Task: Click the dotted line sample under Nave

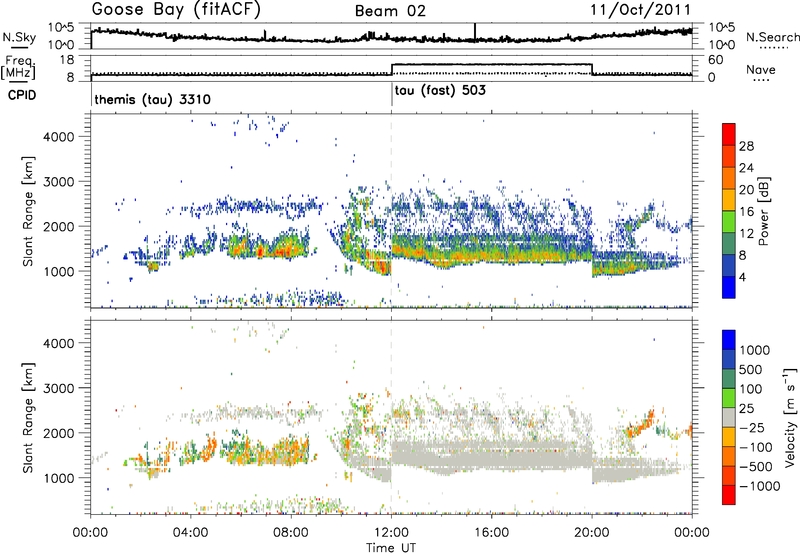Action: click(x=761, y=80)
